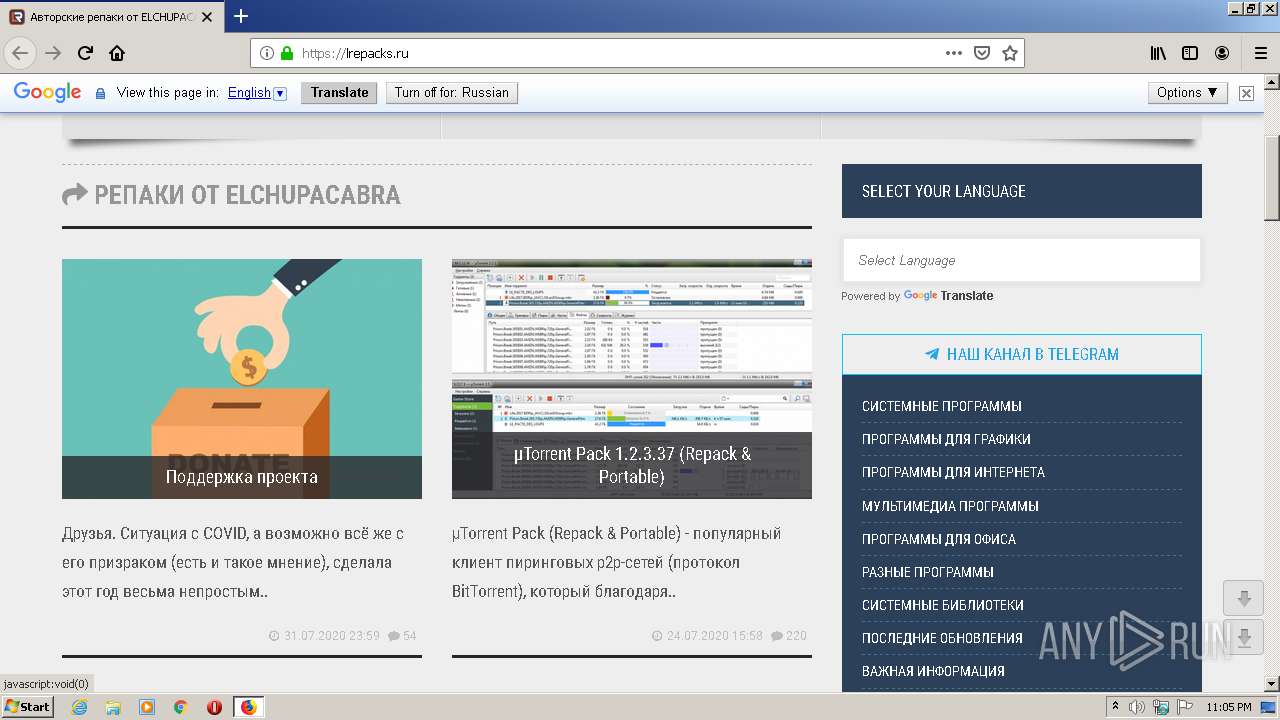
Task: Open Поддержка проекта article title
Action: click(242, 477)
